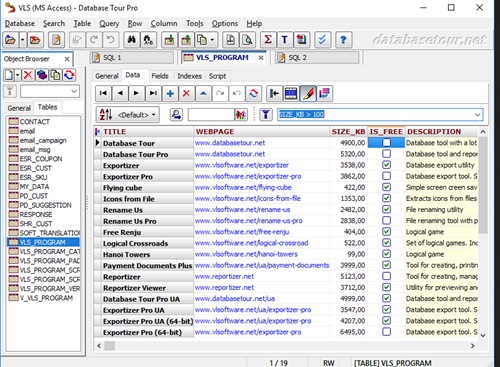The image size is (500, 367).
Task: Click the Replace text binoculars A-B icon
Action: 148,40
